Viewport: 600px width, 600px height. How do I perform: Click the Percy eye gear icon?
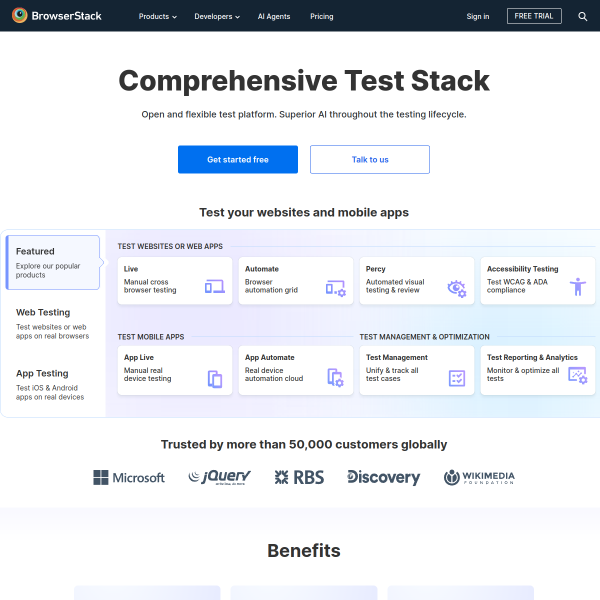click(457, 288)
